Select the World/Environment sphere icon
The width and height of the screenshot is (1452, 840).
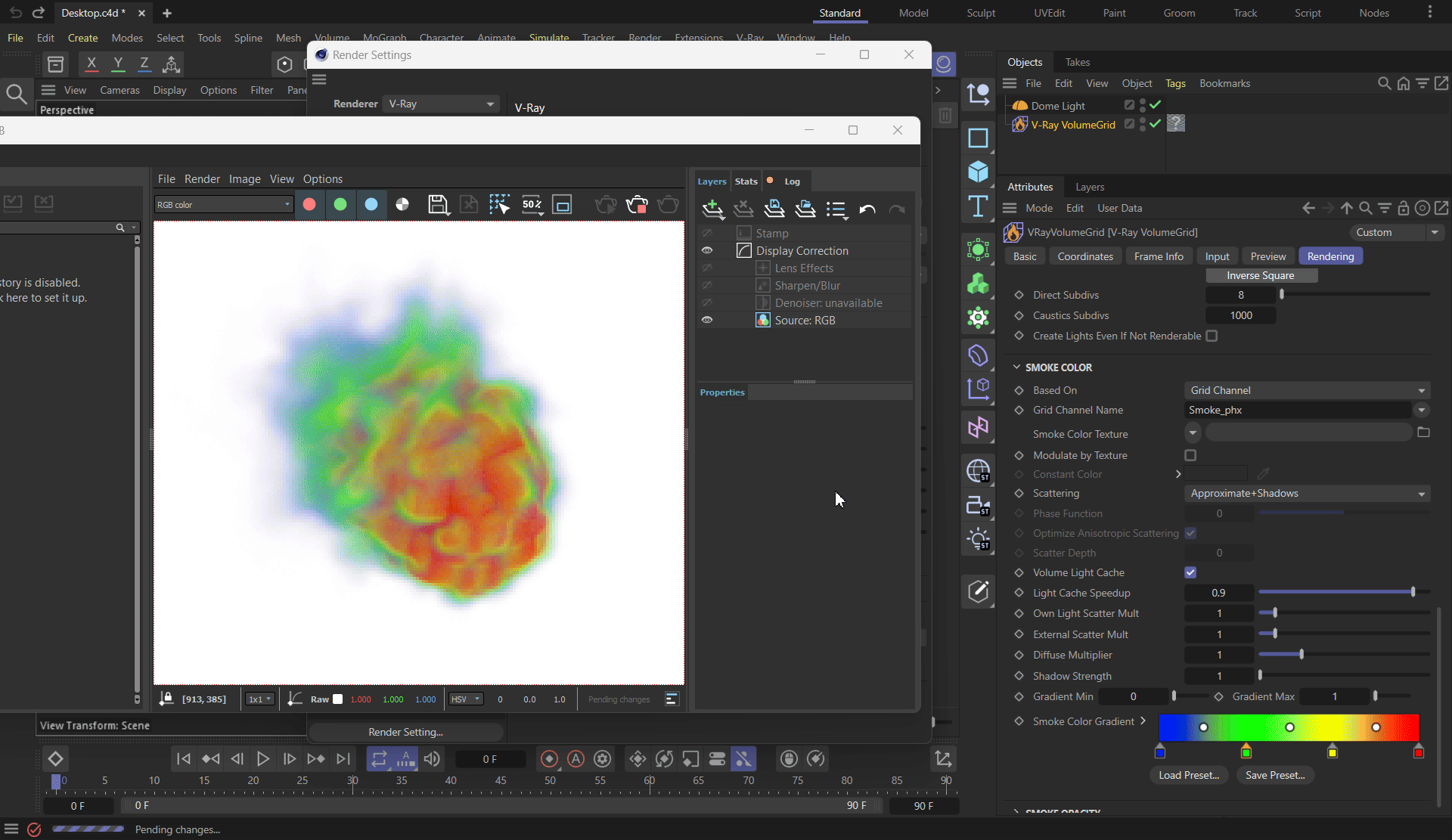(x=979, y=471)
